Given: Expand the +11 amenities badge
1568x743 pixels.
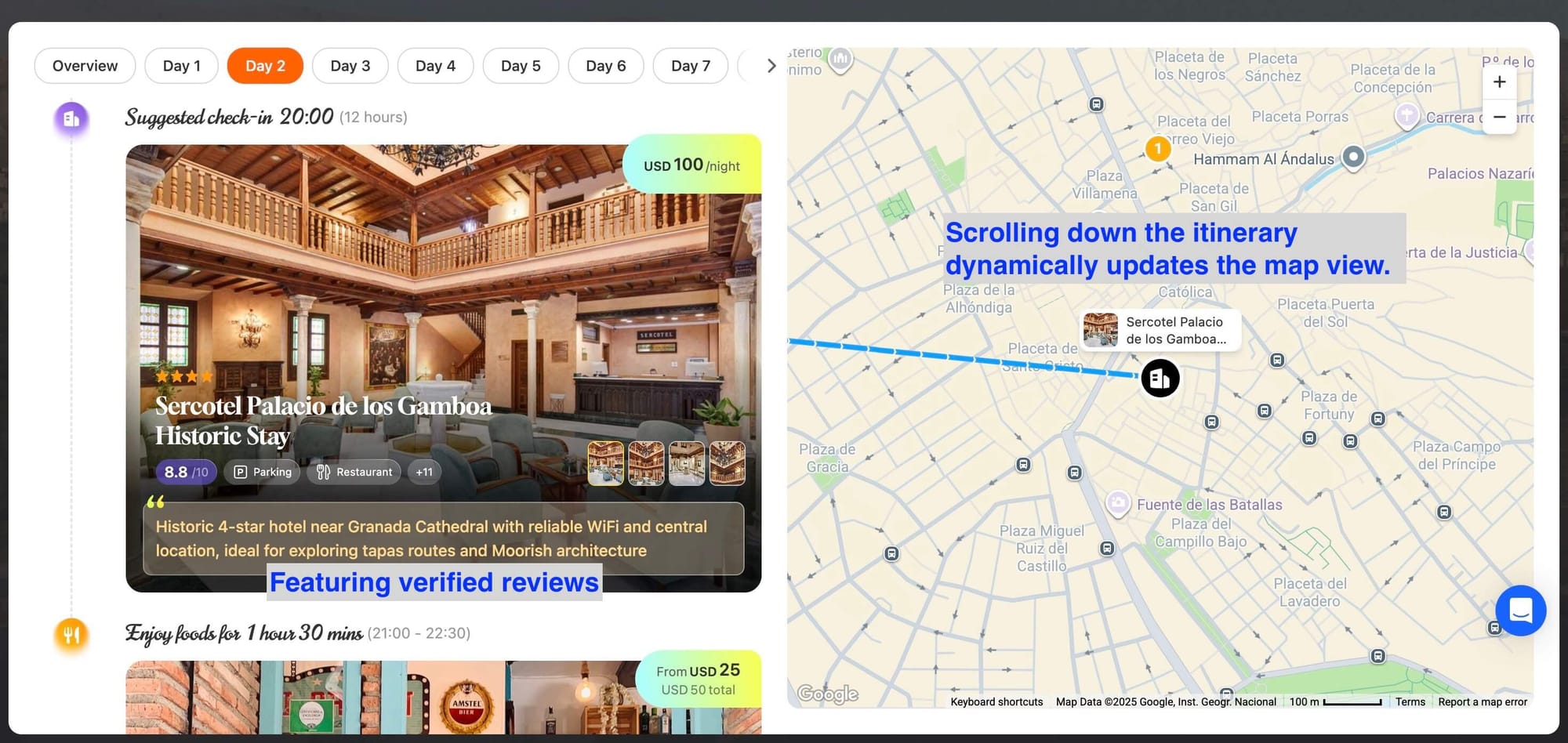Looking at the screenshot, I should (x=424, y=472).
